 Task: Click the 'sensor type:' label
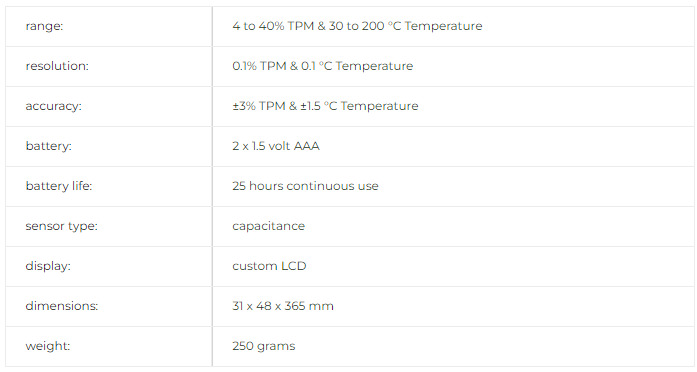pyautogui.click(x=61, y=226)
